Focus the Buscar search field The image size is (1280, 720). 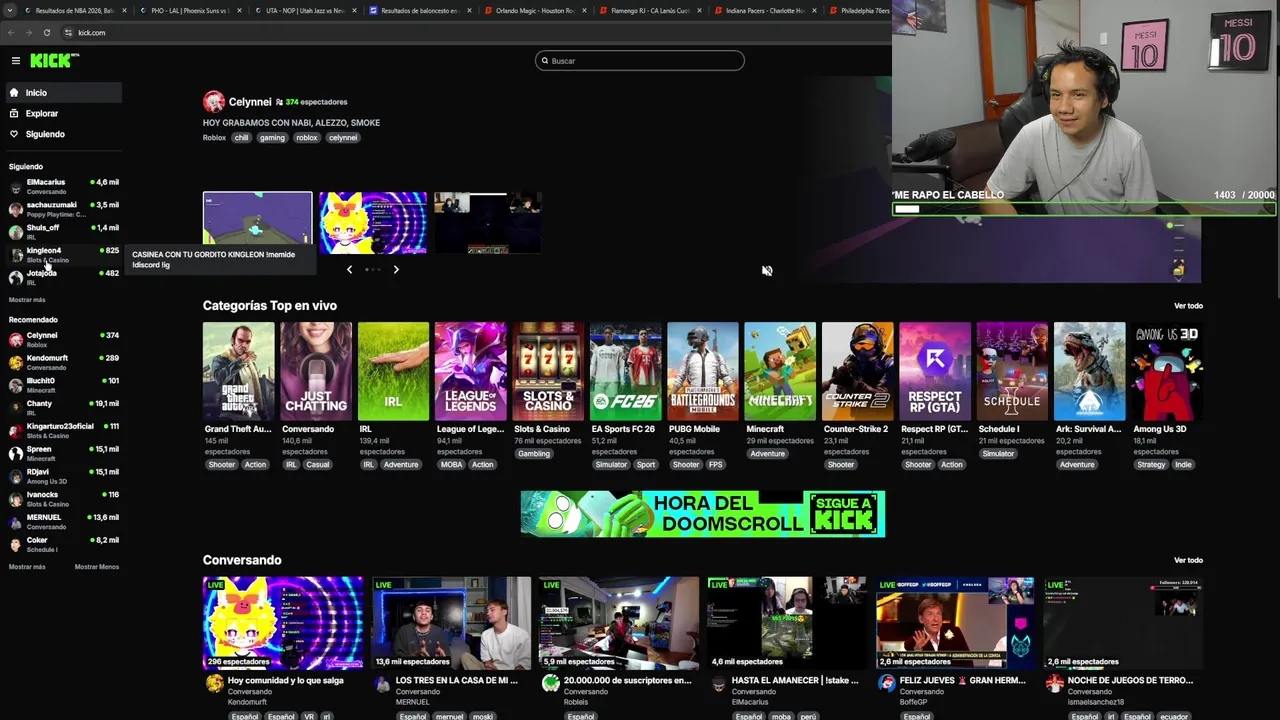click(x=640, y=61)
